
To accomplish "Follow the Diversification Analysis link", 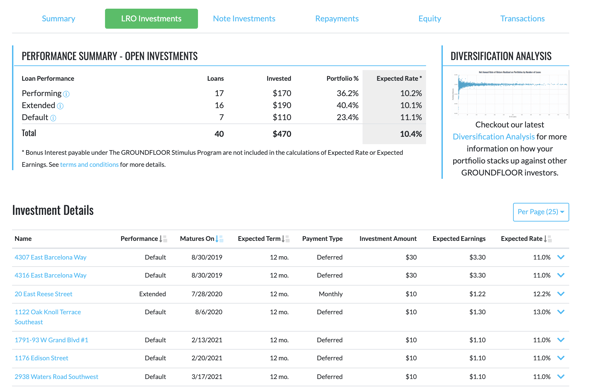I will [x=493, y=137].
